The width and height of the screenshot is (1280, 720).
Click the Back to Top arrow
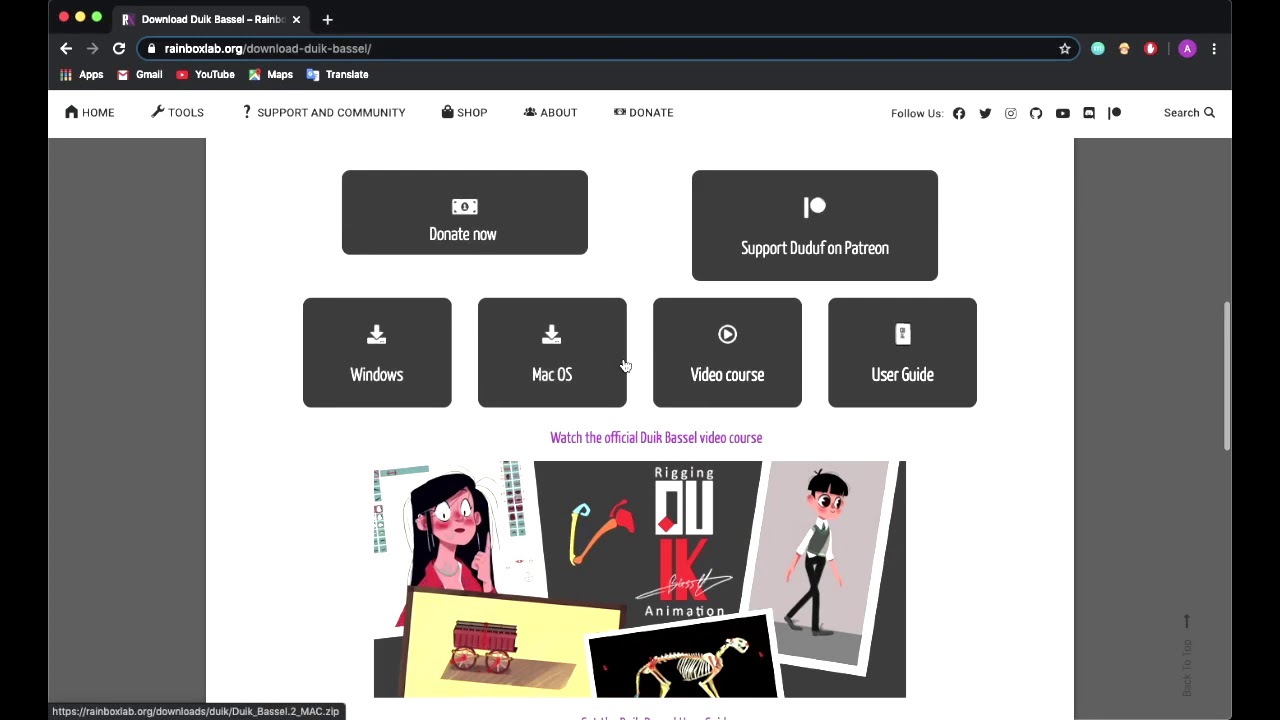[1187, 655]
